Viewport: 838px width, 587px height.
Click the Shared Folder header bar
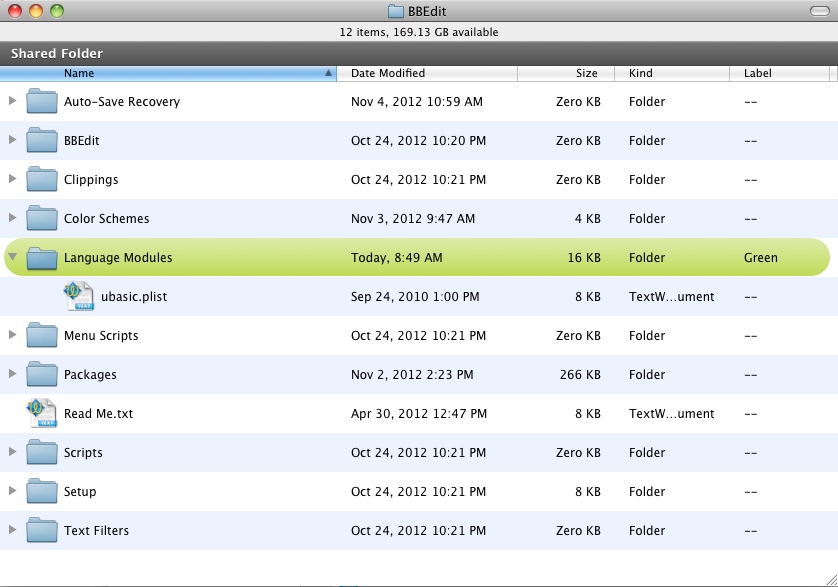pyautogui.click(x=419, y=53)
